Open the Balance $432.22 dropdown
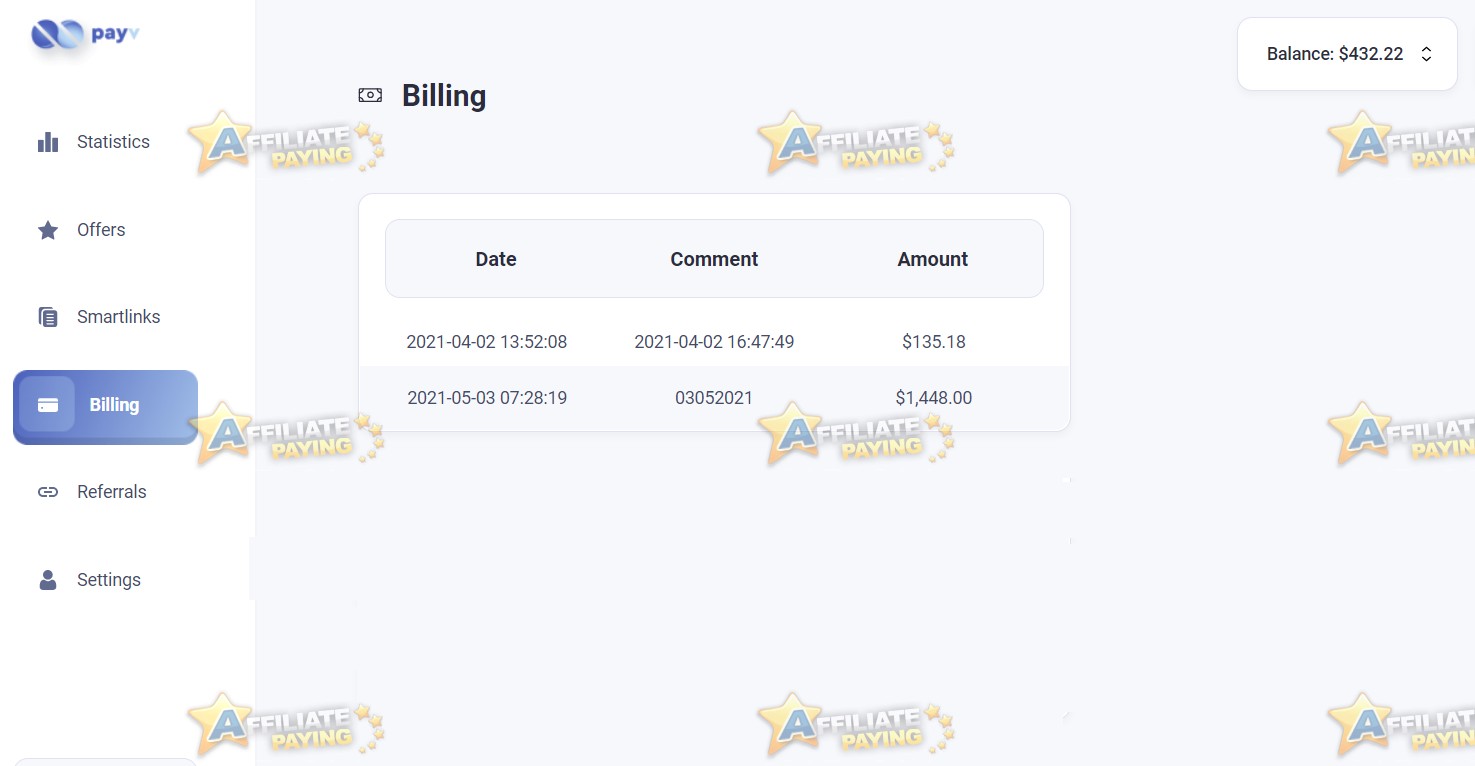This screenshot has height=766, width=1475. pos(1347,54)
